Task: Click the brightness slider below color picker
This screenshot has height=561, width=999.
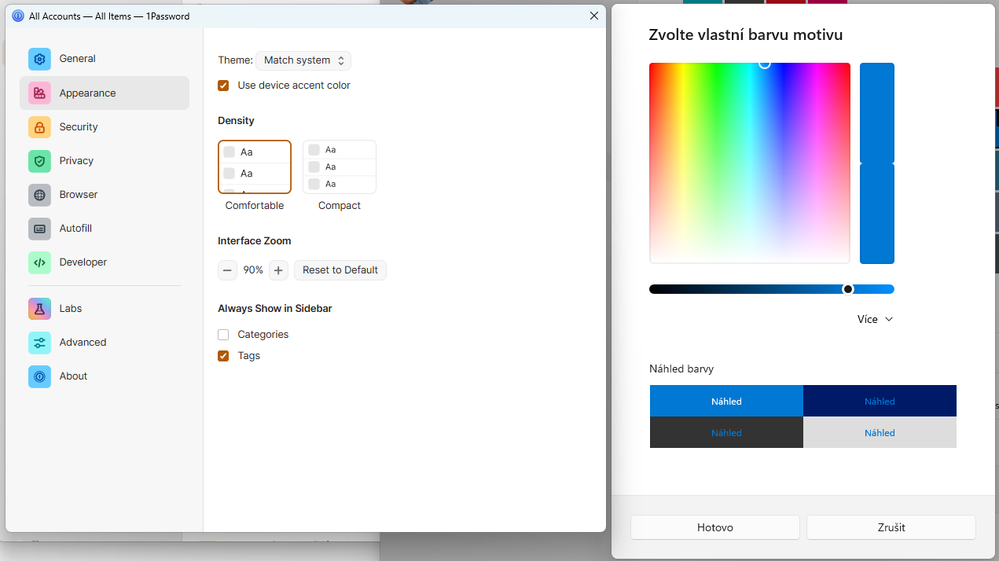Action: pyautogui.click(x=771, y=289)
